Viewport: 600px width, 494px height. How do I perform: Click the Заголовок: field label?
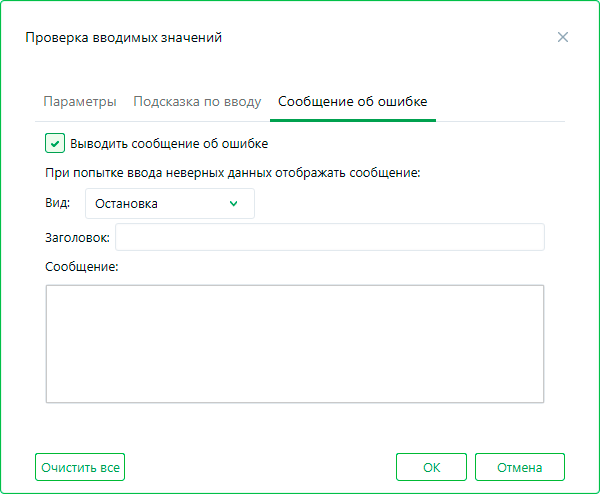coord(78,237)
